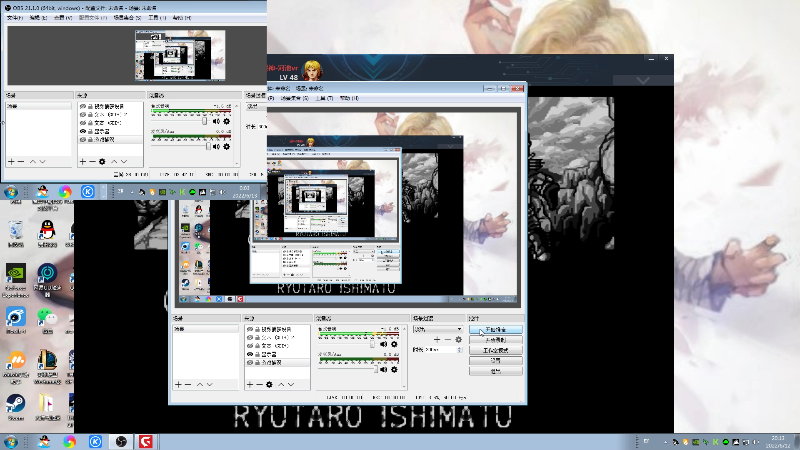Remove scene transition with minus icon
This screenshot has height=450, width=800.
click(x=447, y=339)
